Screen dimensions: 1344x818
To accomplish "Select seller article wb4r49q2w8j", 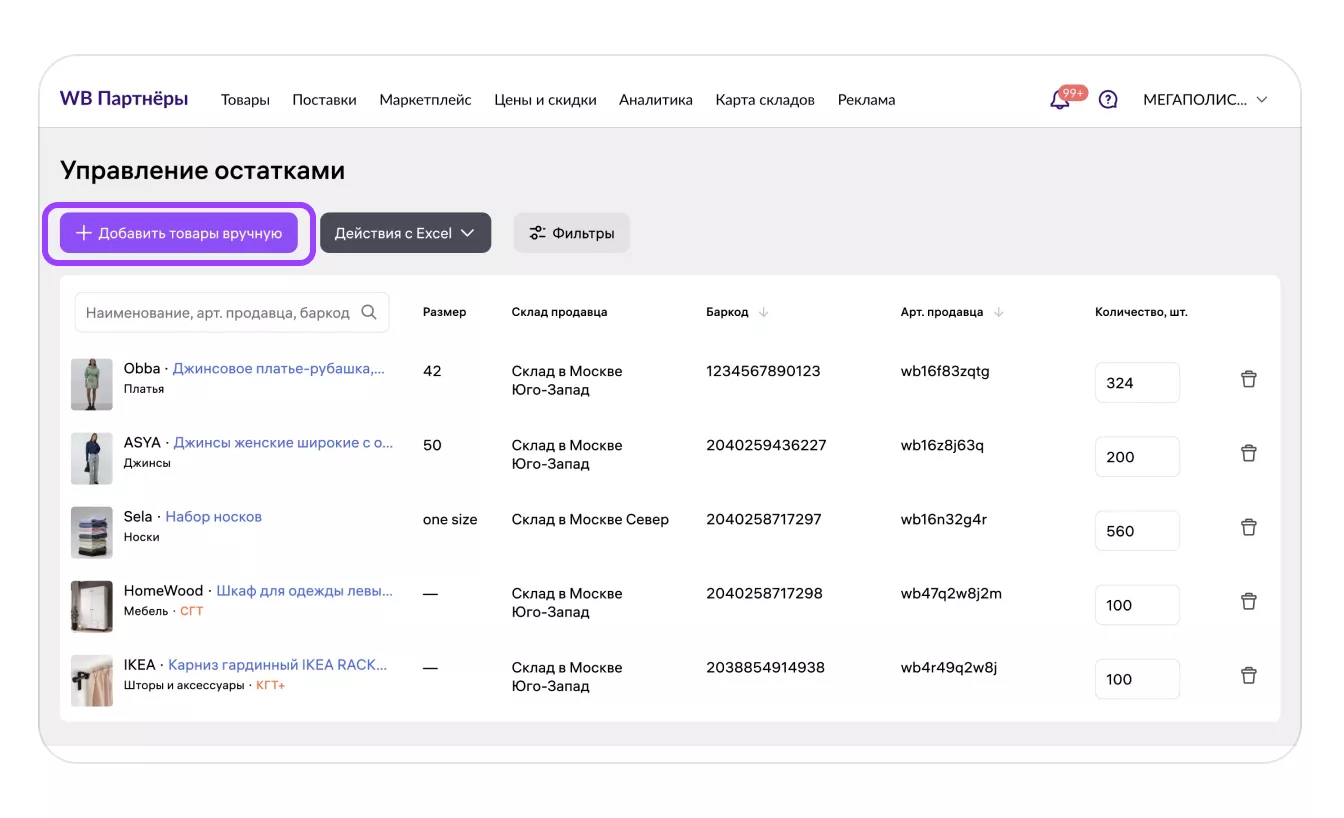I will [949, 667].
